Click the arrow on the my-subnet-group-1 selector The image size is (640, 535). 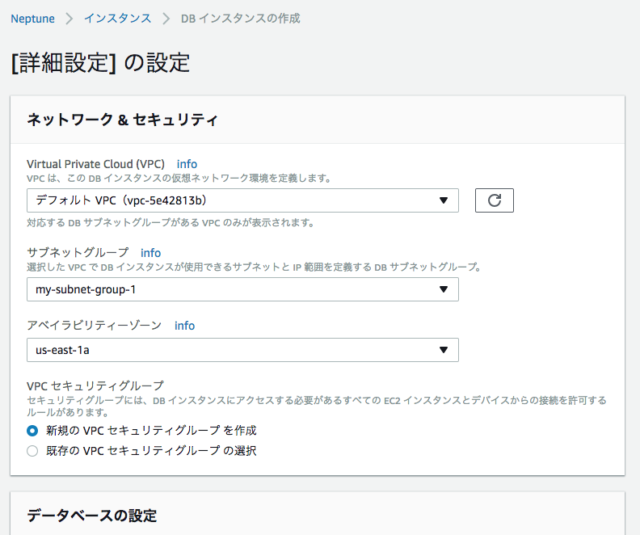point(443,290)
